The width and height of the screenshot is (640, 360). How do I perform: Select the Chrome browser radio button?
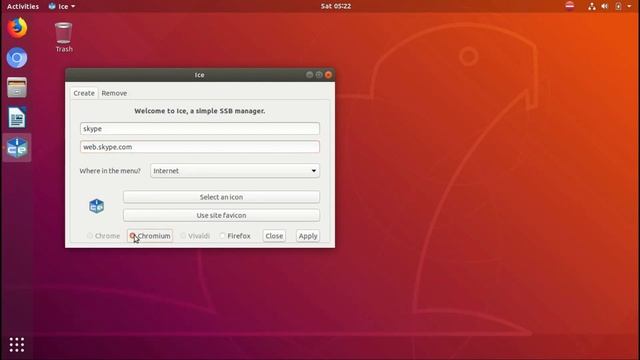pyautogui.click(x=90, y=236)
